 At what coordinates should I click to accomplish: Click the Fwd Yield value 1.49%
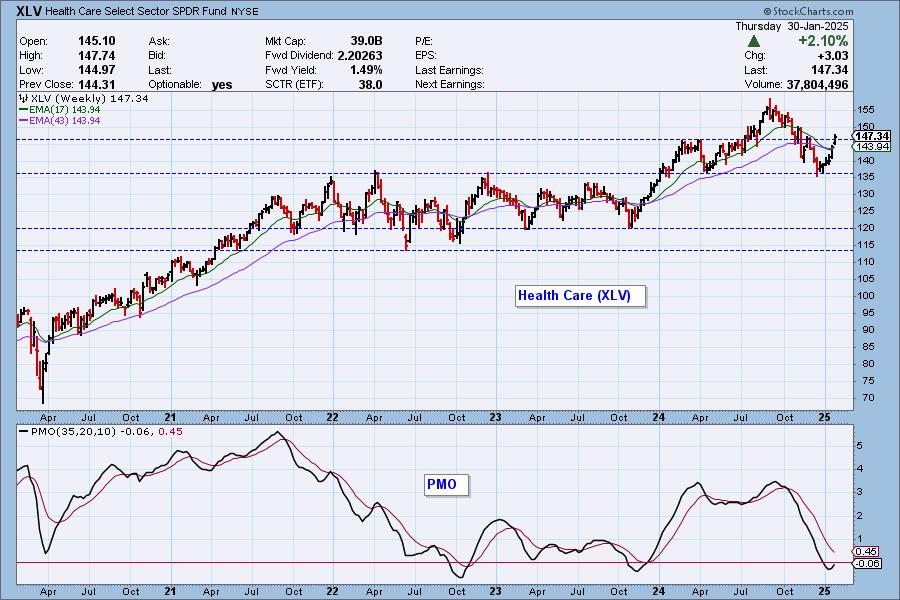(366, 70)
